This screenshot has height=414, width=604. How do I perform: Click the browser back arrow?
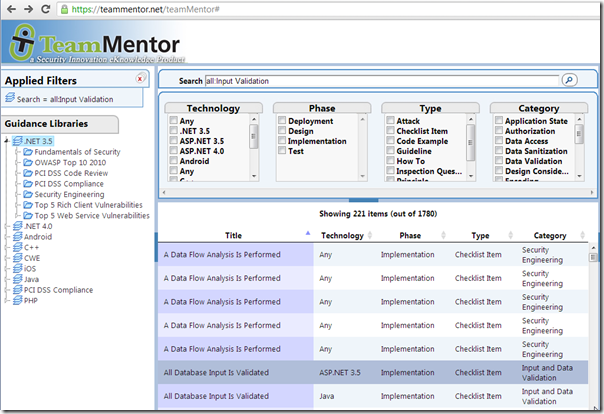[x=12, y=9]
